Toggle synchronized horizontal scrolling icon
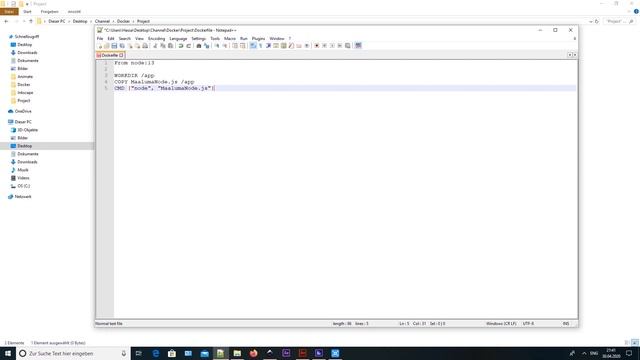 [x=243, y=46]
